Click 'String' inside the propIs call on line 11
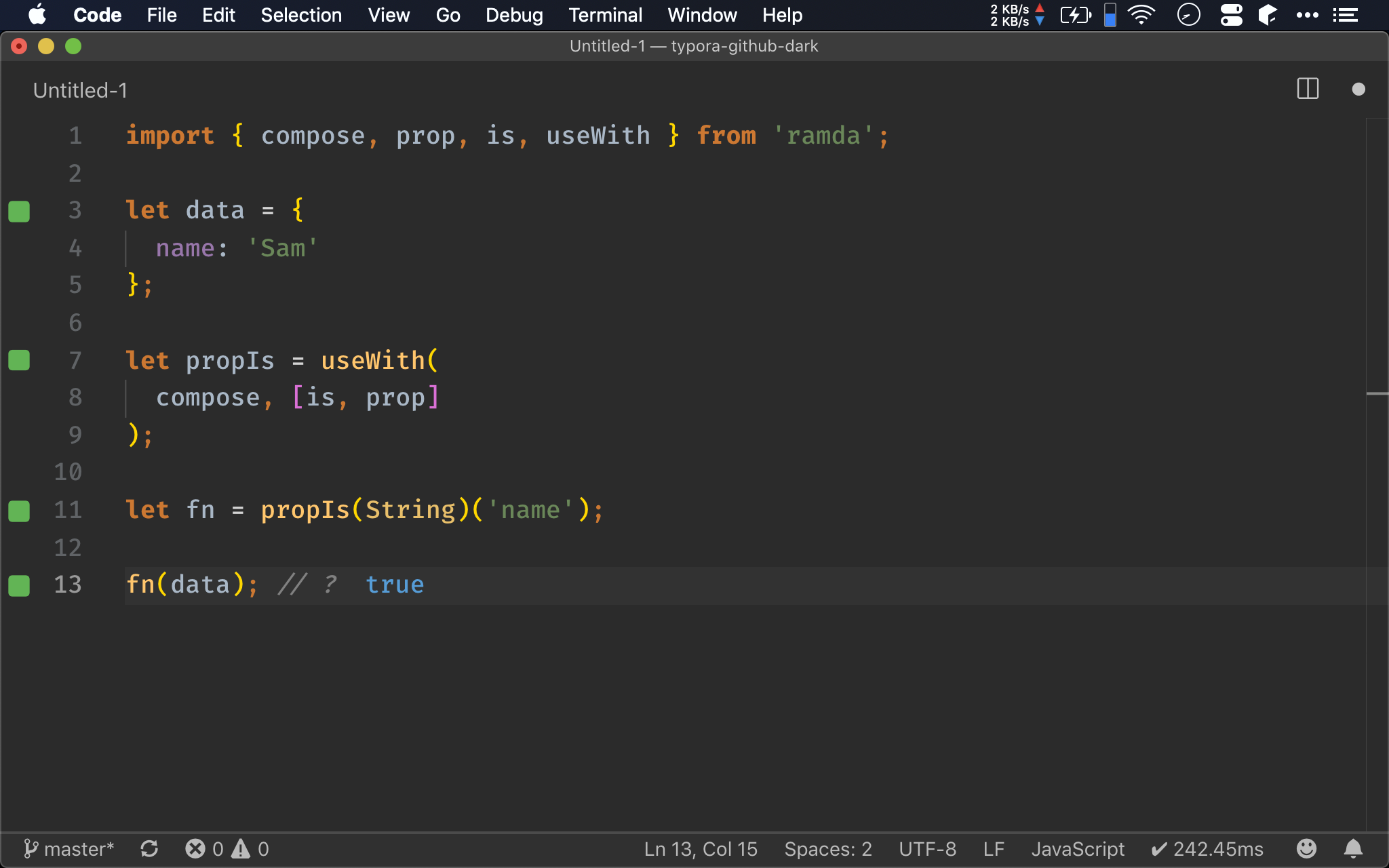Screen dimensions: 1389x868 (x=410, y=510)
